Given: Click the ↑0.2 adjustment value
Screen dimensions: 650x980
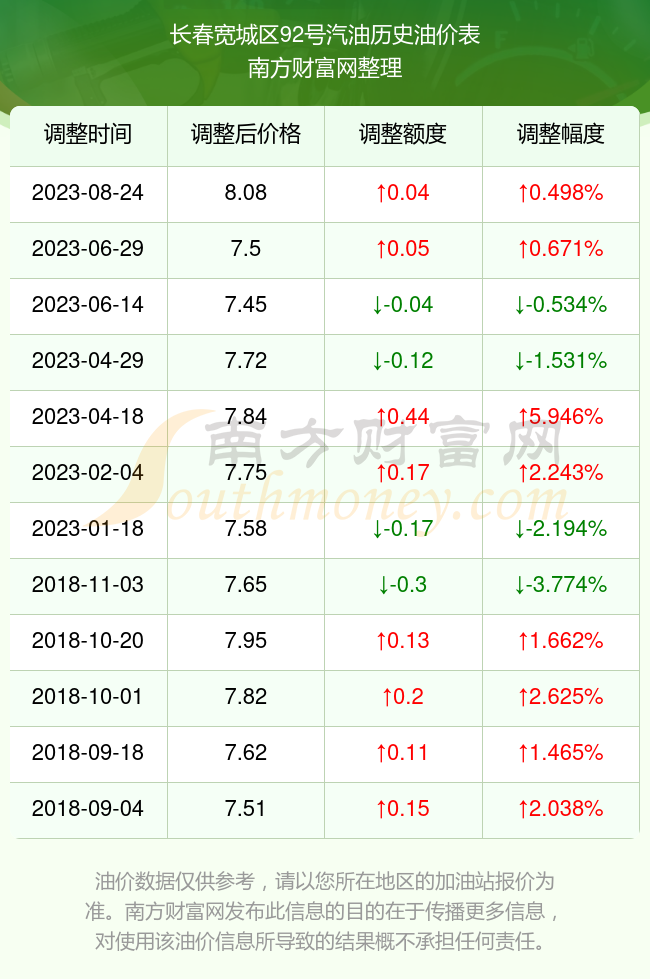Looking at the screenshot, I should point(403,696).
